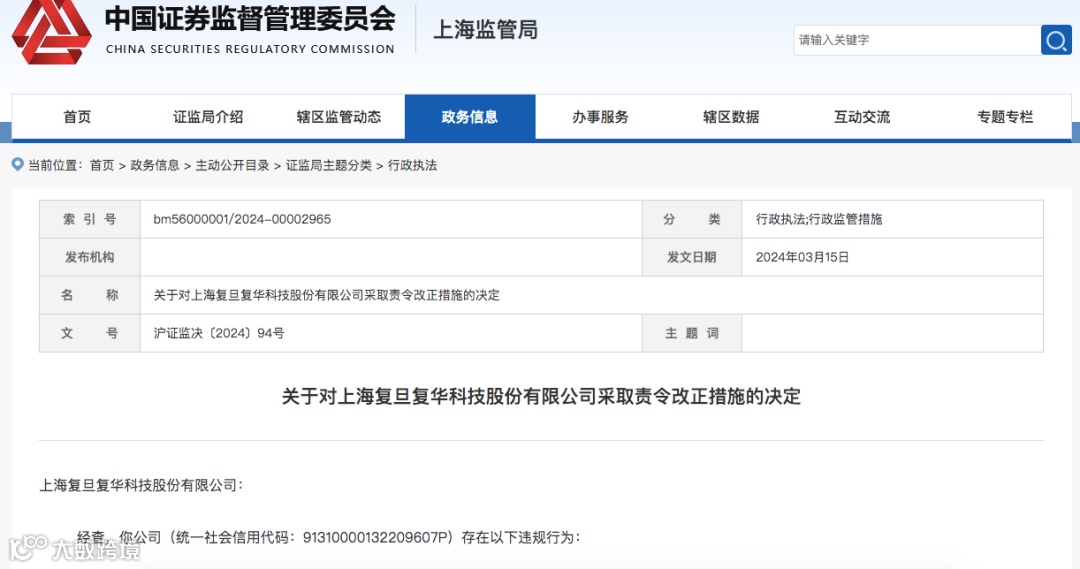
Task: Focus the keyword search input field
Action: (917, 40)
